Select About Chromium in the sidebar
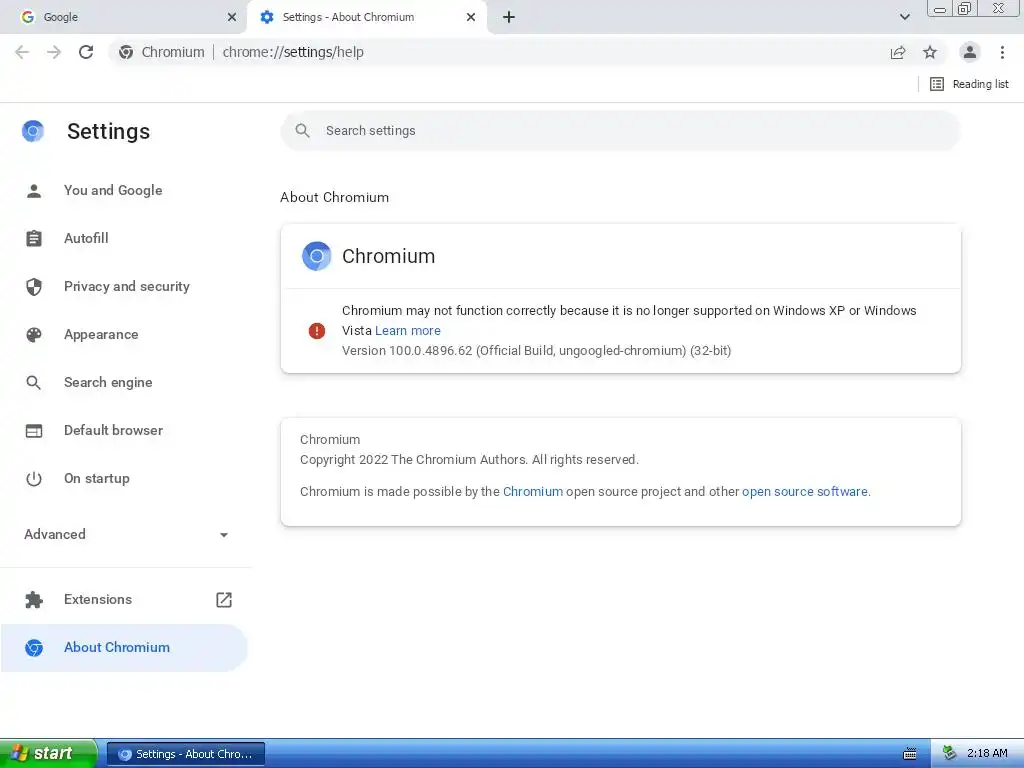This screenshot has height=768, width=1024. (124, 647)
